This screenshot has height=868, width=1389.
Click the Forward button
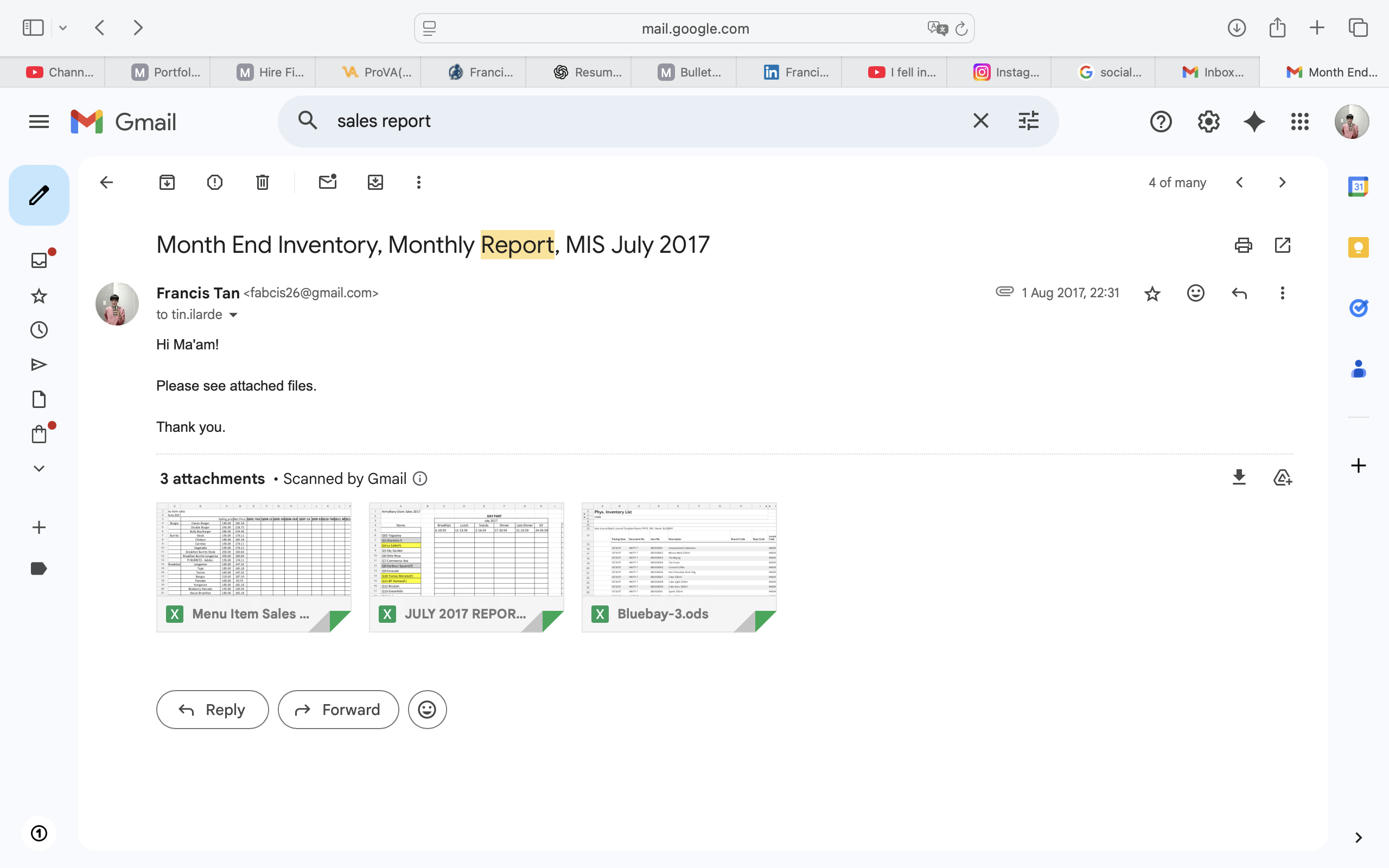pos(338,710)
